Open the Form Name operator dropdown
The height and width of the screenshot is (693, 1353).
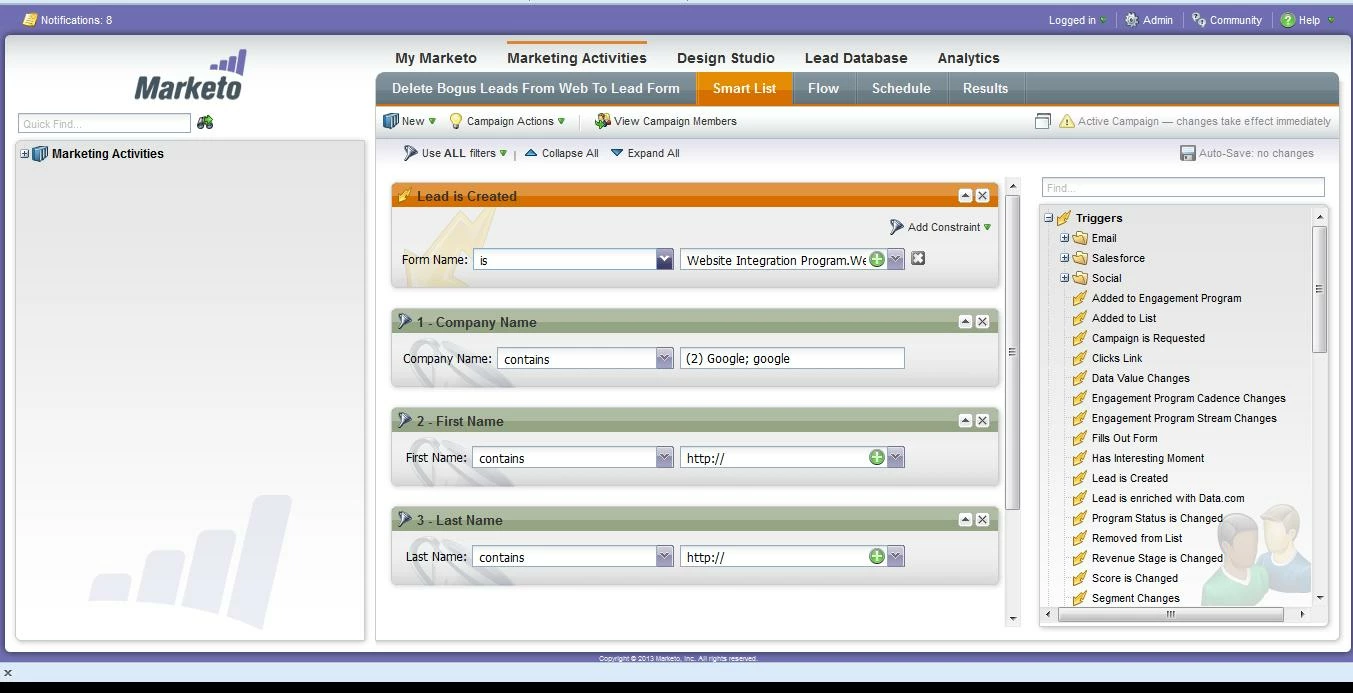coord(665,260)
